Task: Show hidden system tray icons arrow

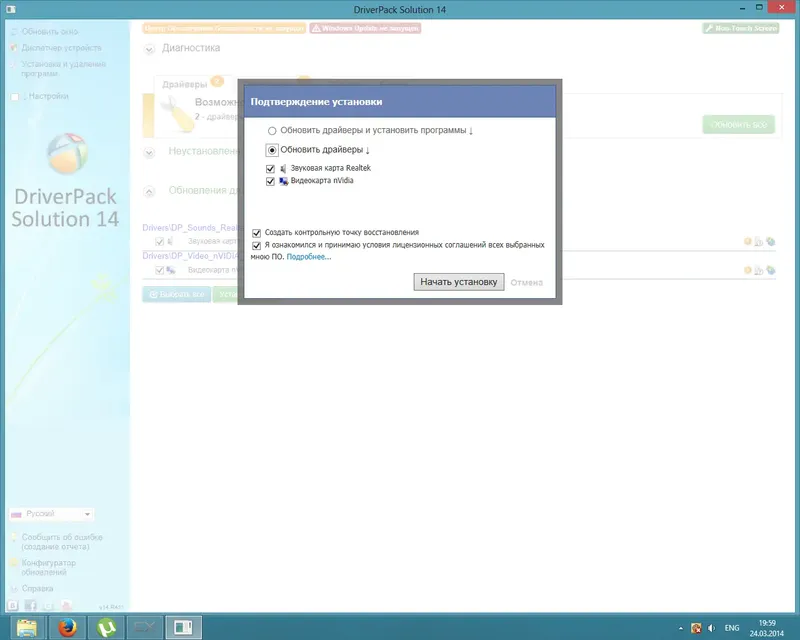Action: [681, 628]
